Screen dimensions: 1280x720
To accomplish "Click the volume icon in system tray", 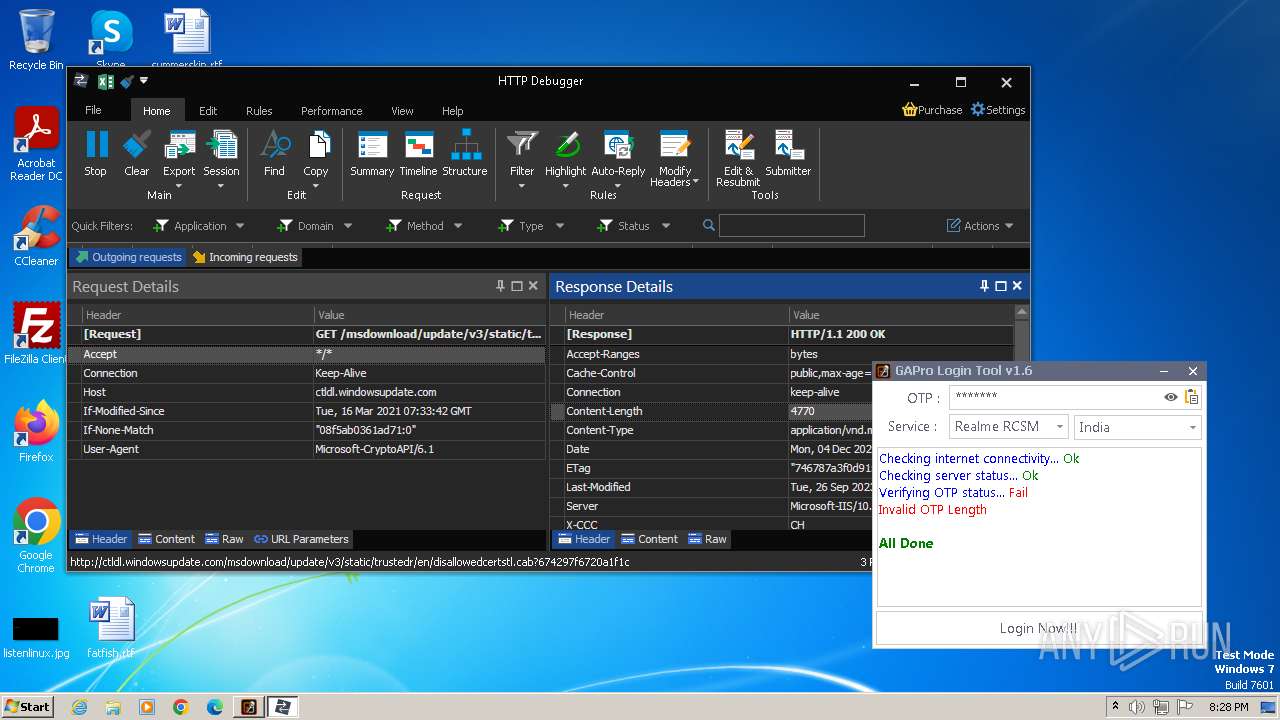I will tap(1136, 707).
